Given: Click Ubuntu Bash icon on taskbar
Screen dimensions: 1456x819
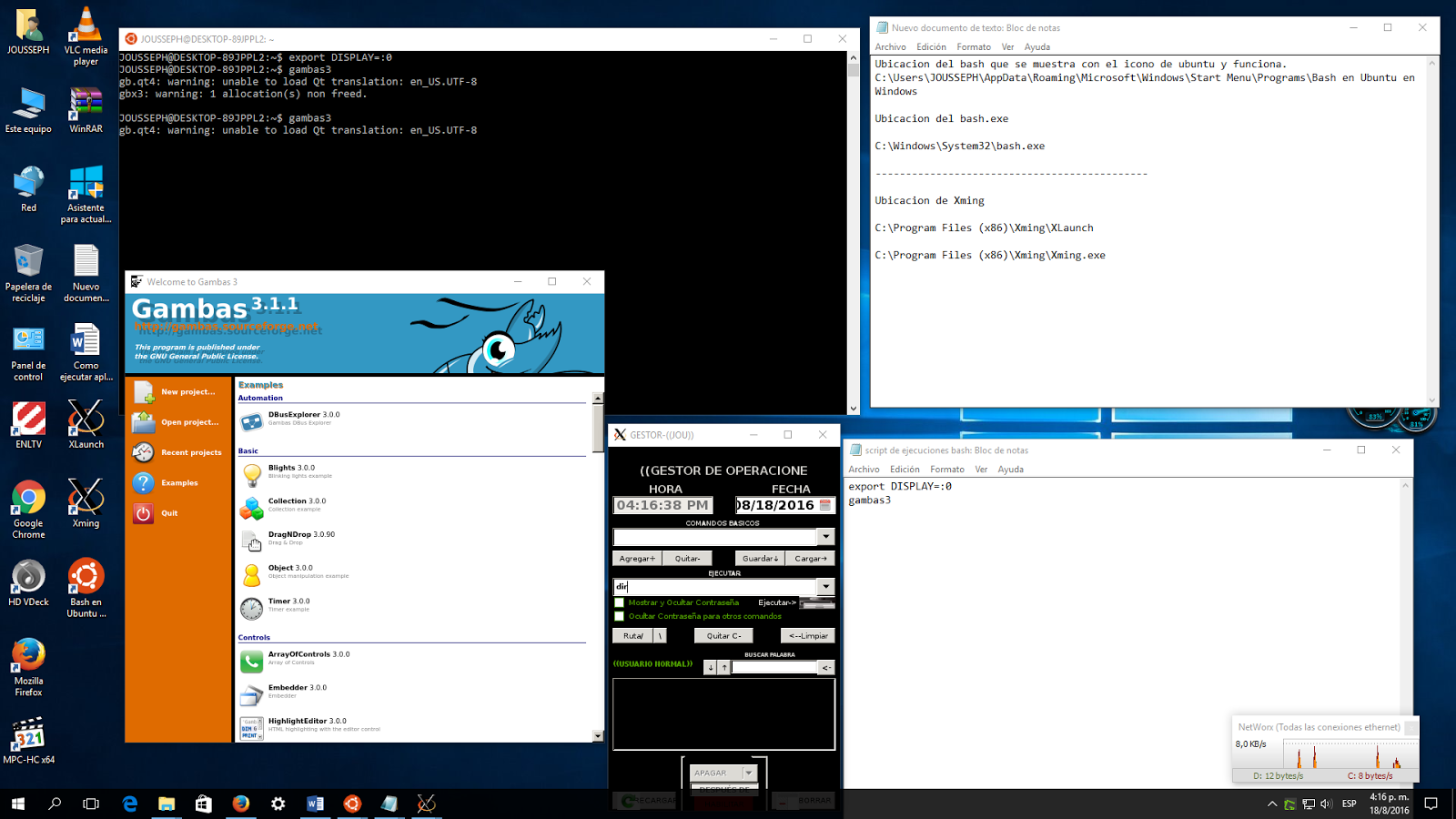Looking at the screenshot, I should point(352,804).
